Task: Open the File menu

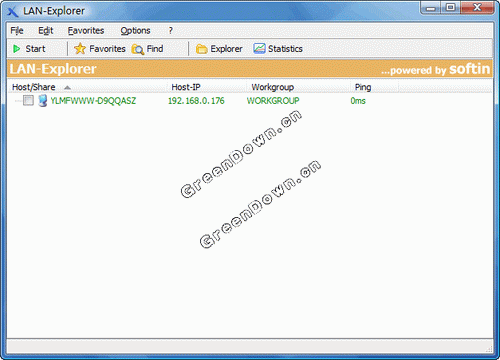Action: [x=17, y=31]
